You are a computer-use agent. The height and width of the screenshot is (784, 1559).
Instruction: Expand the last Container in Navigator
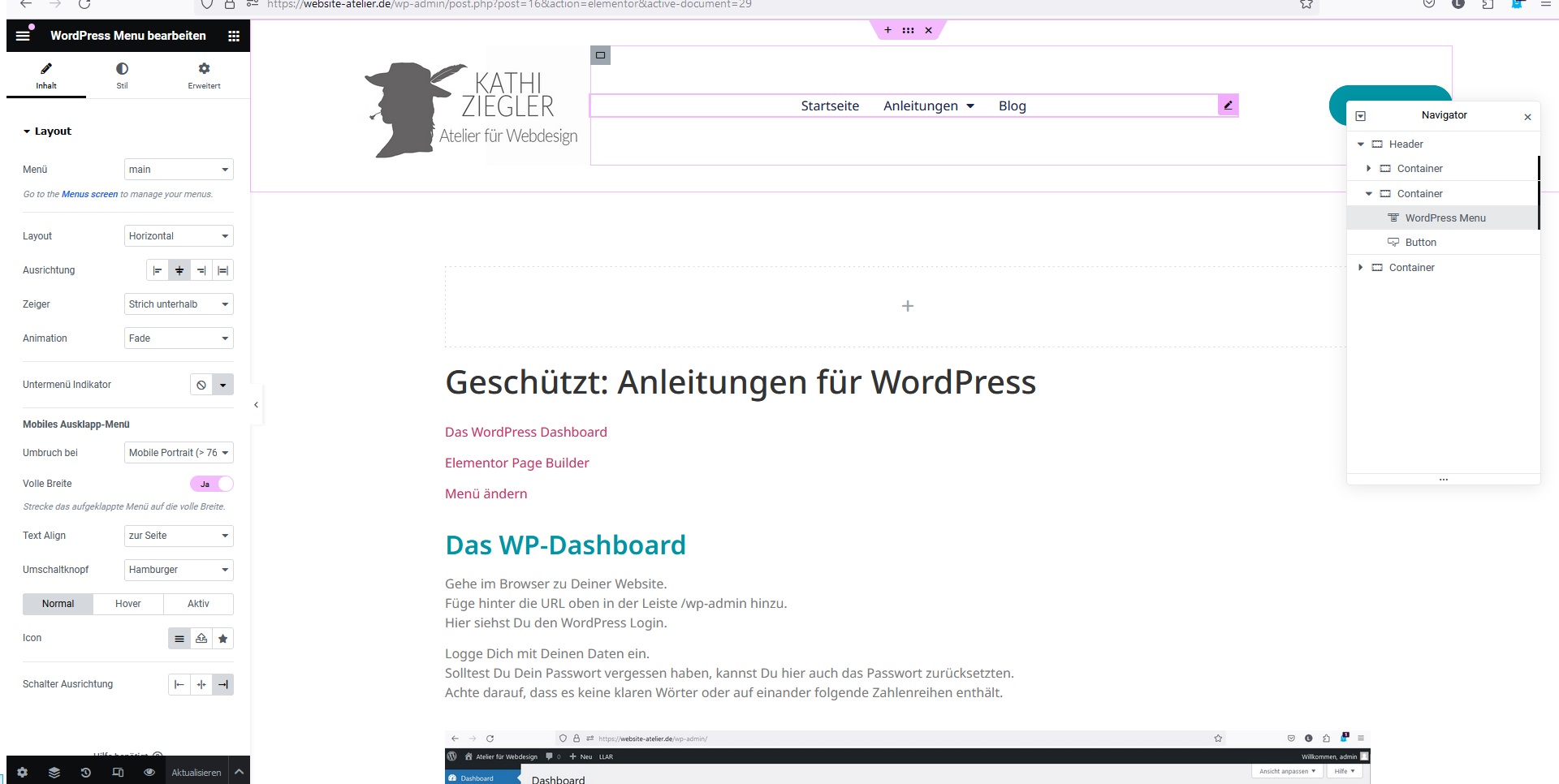click(1361, 268)
